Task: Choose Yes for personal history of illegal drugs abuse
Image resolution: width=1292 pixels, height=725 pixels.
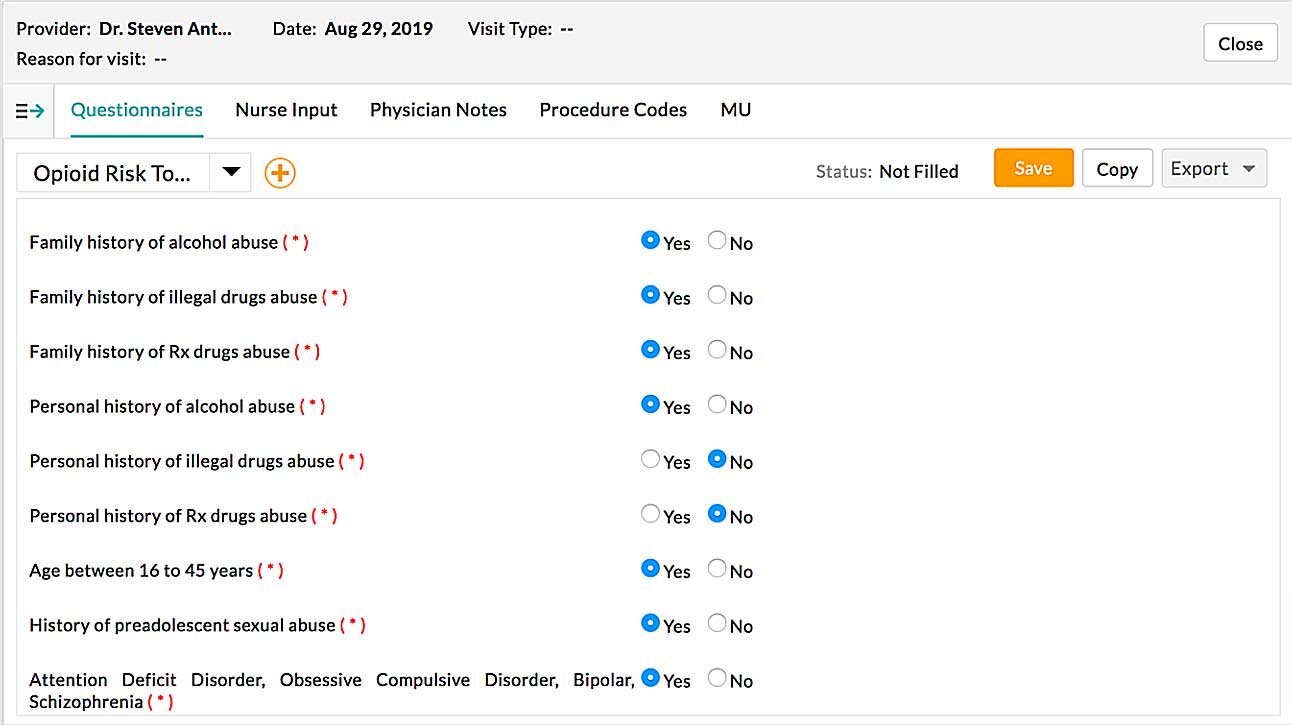Action: (x=651, y=460)
